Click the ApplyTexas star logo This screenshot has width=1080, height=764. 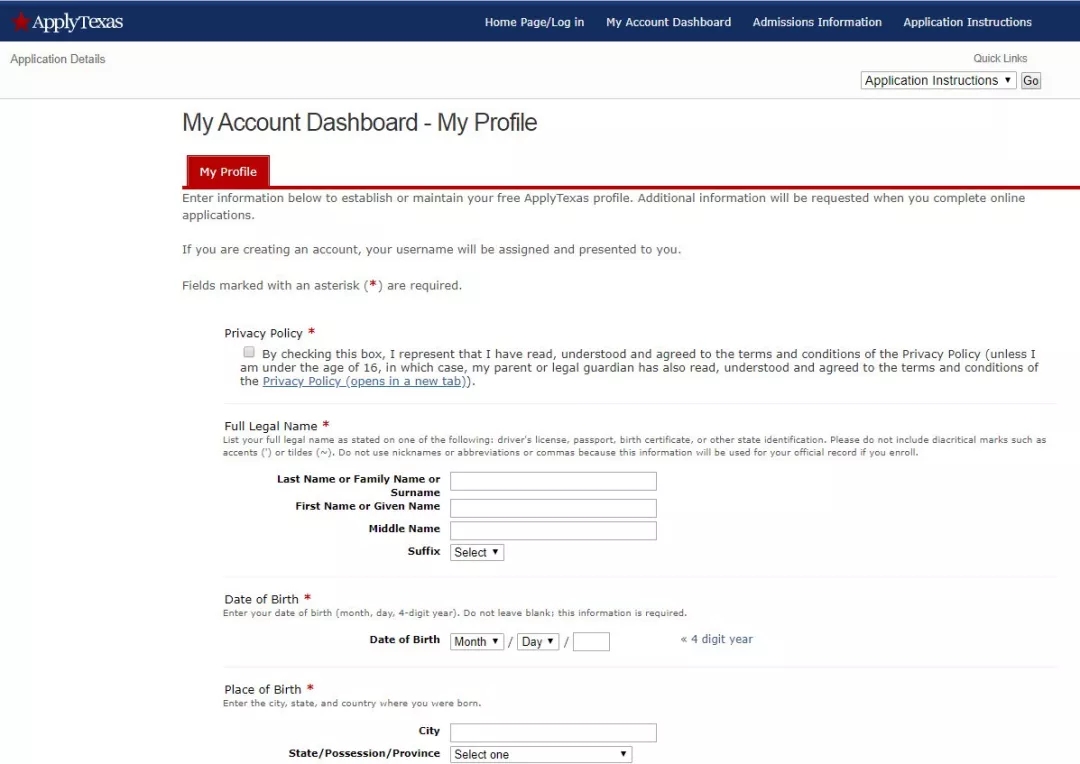[x=68, y=22]
